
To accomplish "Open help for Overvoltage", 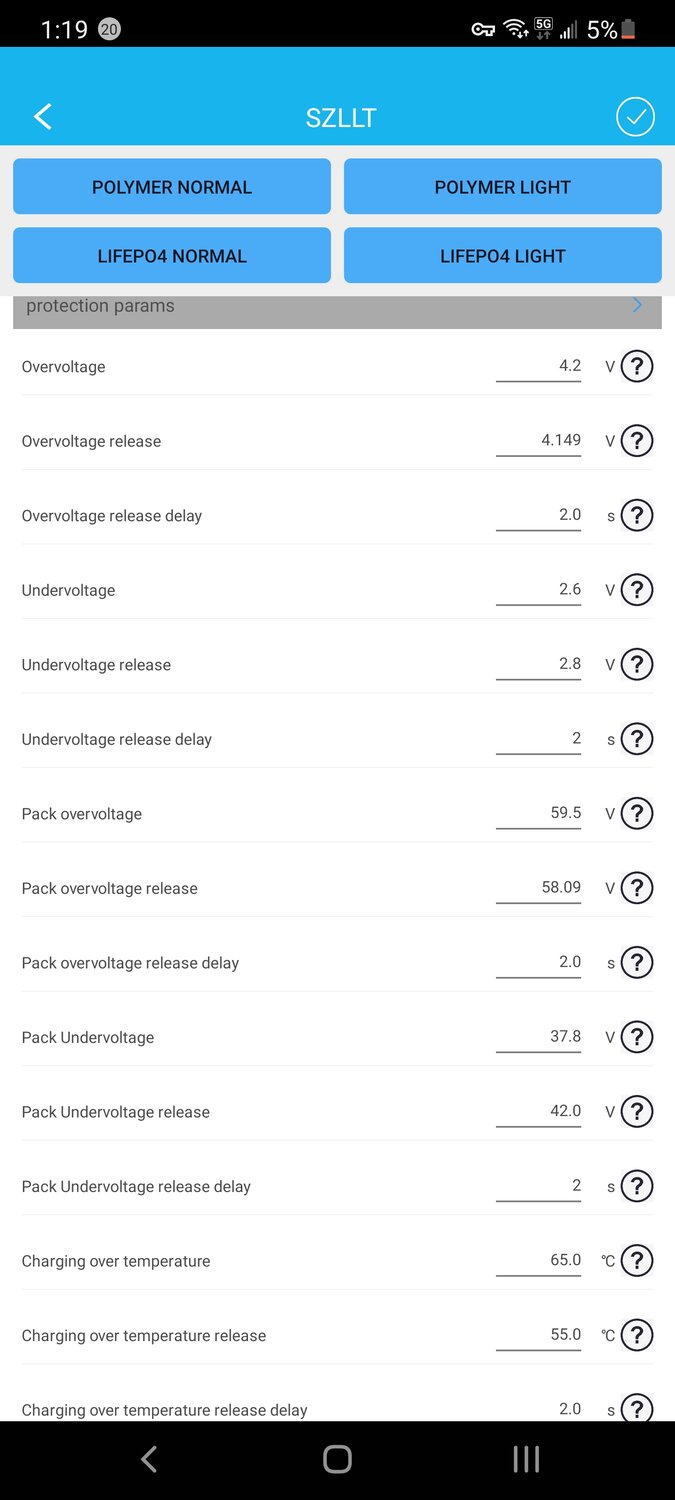I will click(x=637, y=367).
